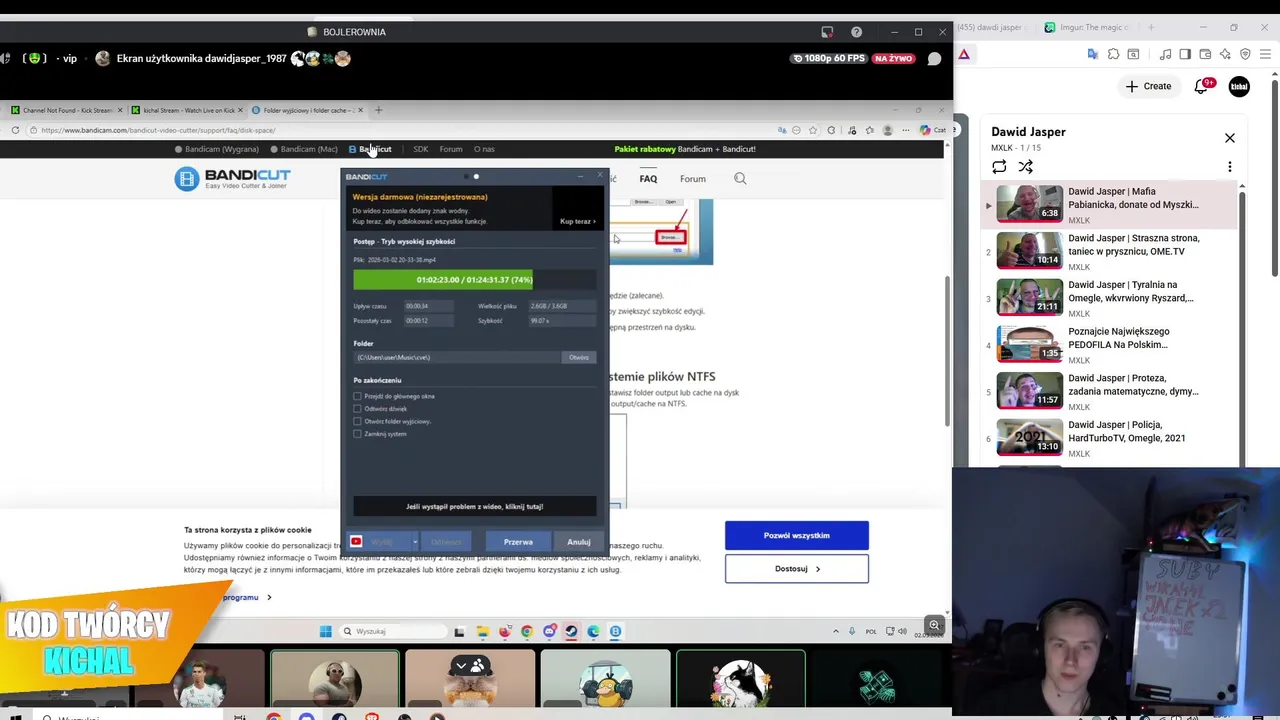Click the Bandicut logo on website

pyautogui.click(x=231, y=179)
